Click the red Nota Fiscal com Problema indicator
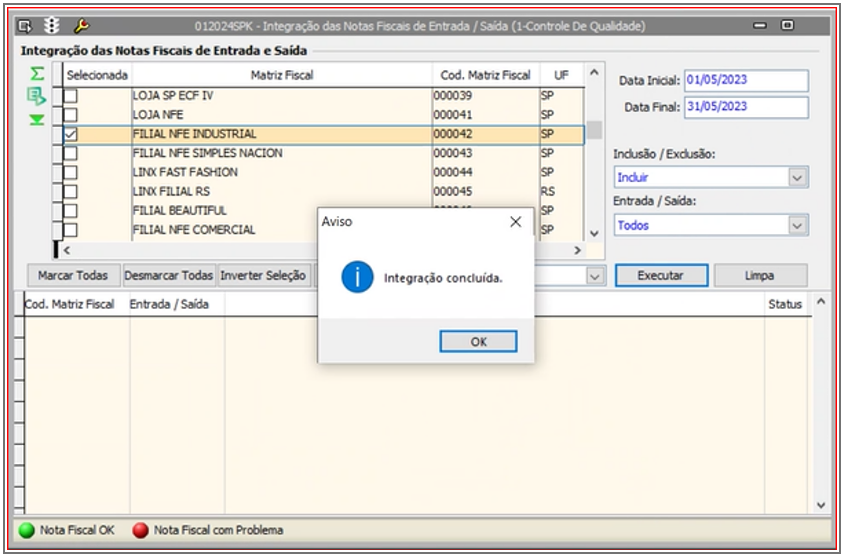The height and width of the screenshot is (554, 841). 141,530
